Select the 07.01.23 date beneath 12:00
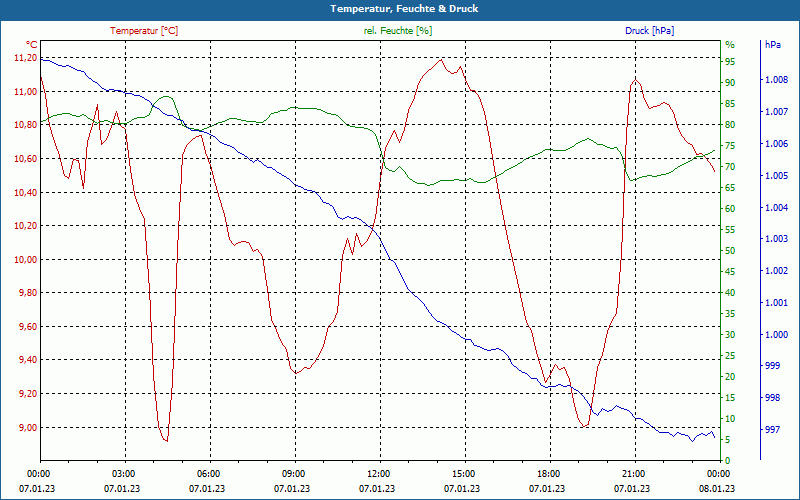 (x=377, y=489)
